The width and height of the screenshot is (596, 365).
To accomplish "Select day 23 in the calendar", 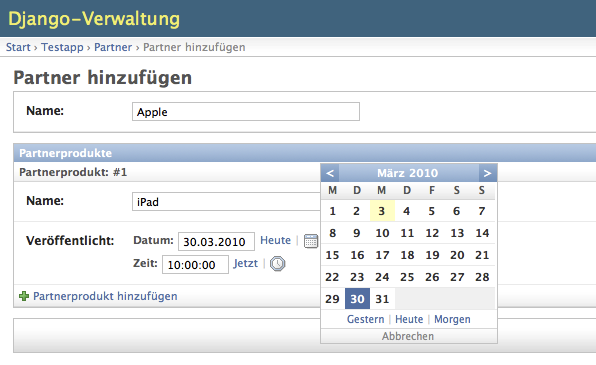I will coord(357,277).
